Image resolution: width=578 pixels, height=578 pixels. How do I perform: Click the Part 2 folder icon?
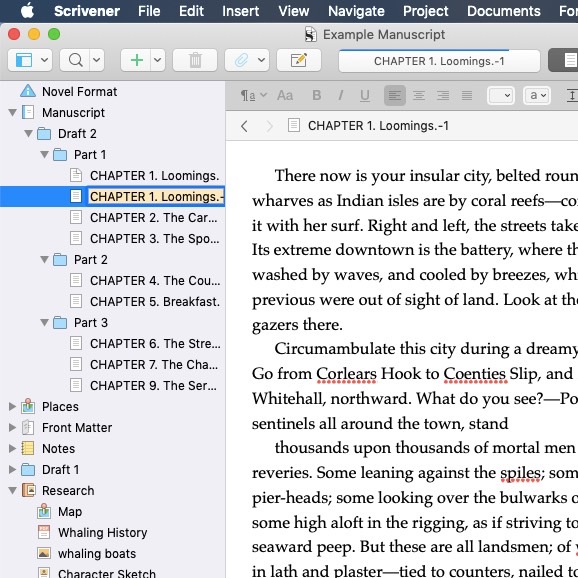point(60,260)
